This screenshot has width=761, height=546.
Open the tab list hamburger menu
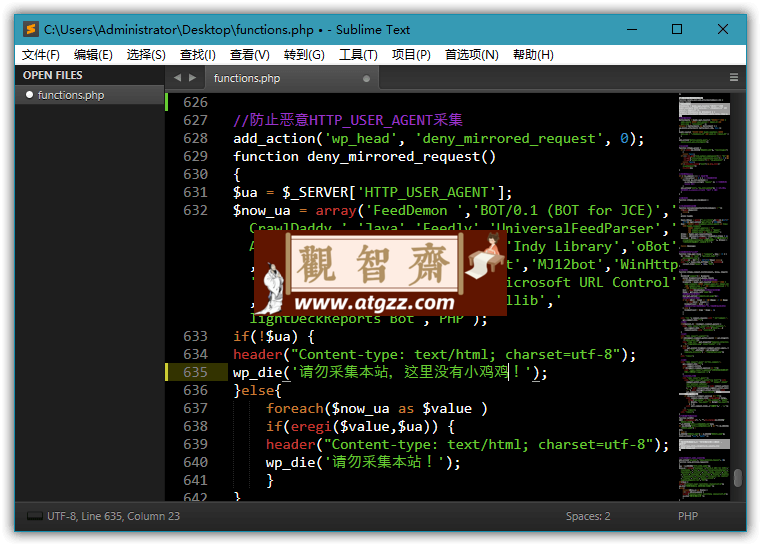(734, 78)
